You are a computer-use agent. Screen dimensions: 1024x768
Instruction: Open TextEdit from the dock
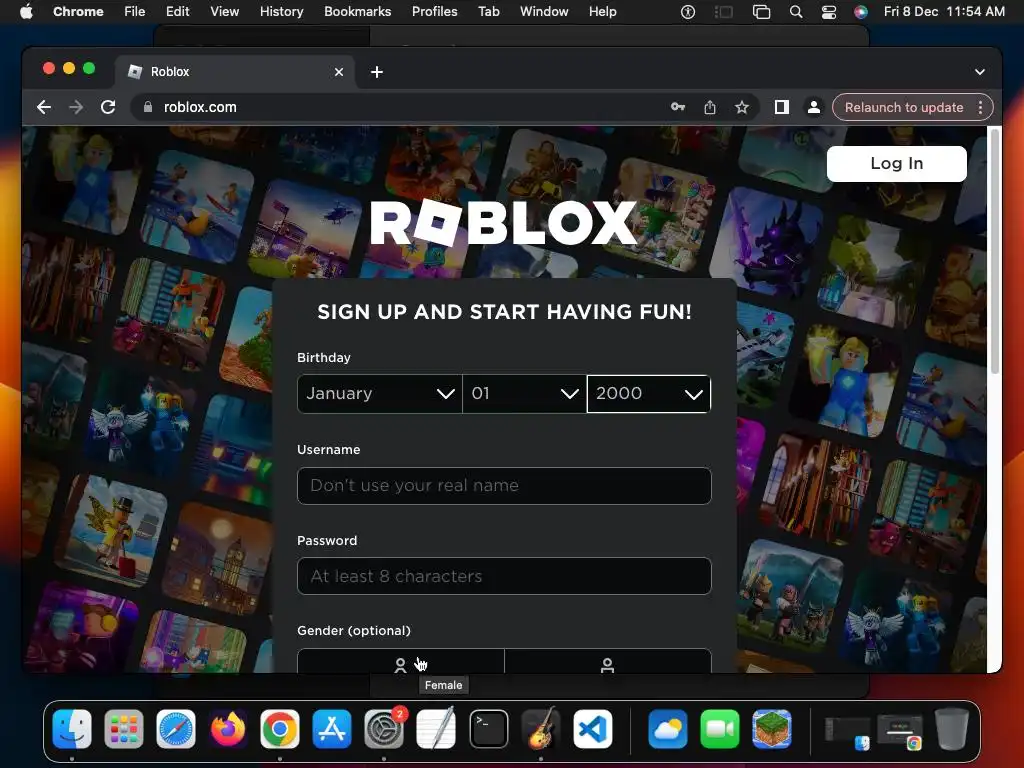point(436,729)
